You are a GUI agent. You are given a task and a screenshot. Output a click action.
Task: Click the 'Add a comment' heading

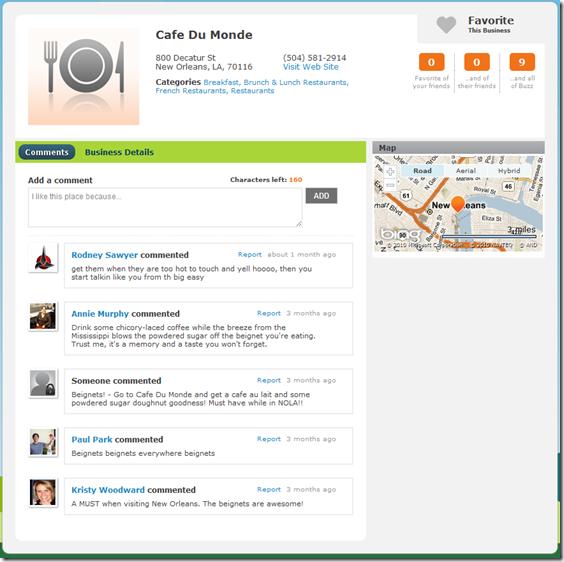coord(60,180)
